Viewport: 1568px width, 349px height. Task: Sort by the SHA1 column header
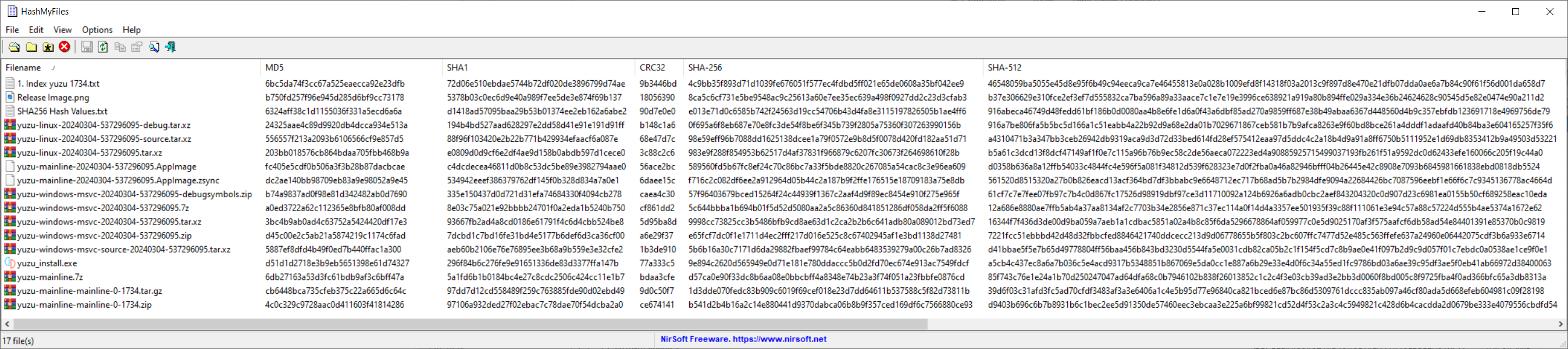coord(538,67)
